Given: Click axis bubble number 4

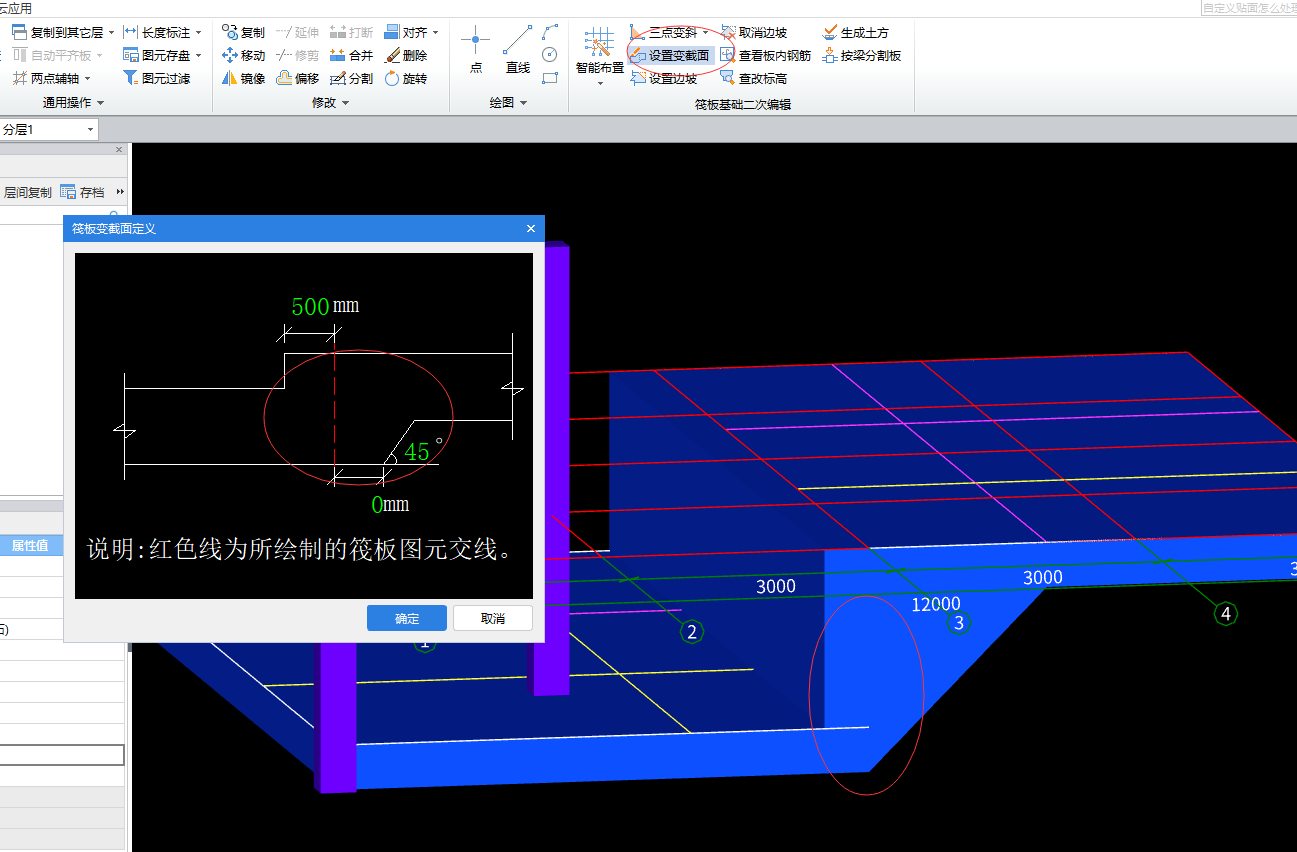Looking at the screenshot, I should coord(1226,613).
